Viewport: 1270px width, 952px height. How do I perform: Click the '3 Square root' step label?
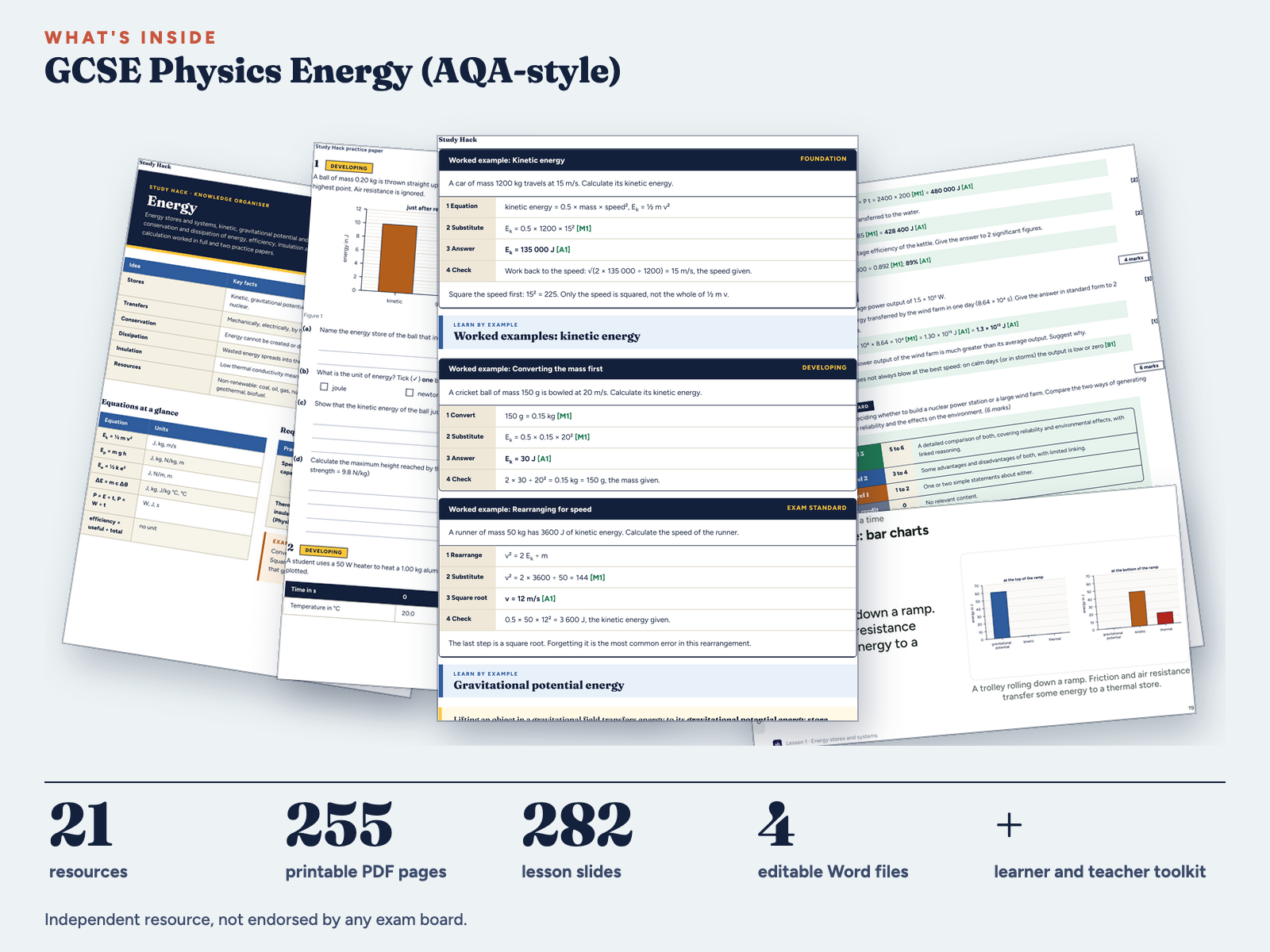click(467, 597)
